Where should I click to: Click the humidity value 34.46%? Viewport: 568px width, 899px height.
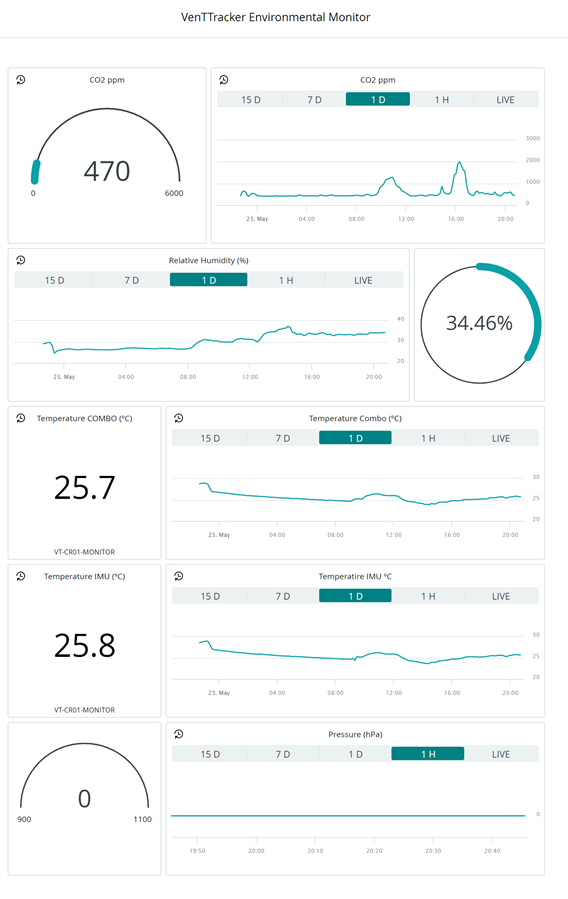[479, 323]
